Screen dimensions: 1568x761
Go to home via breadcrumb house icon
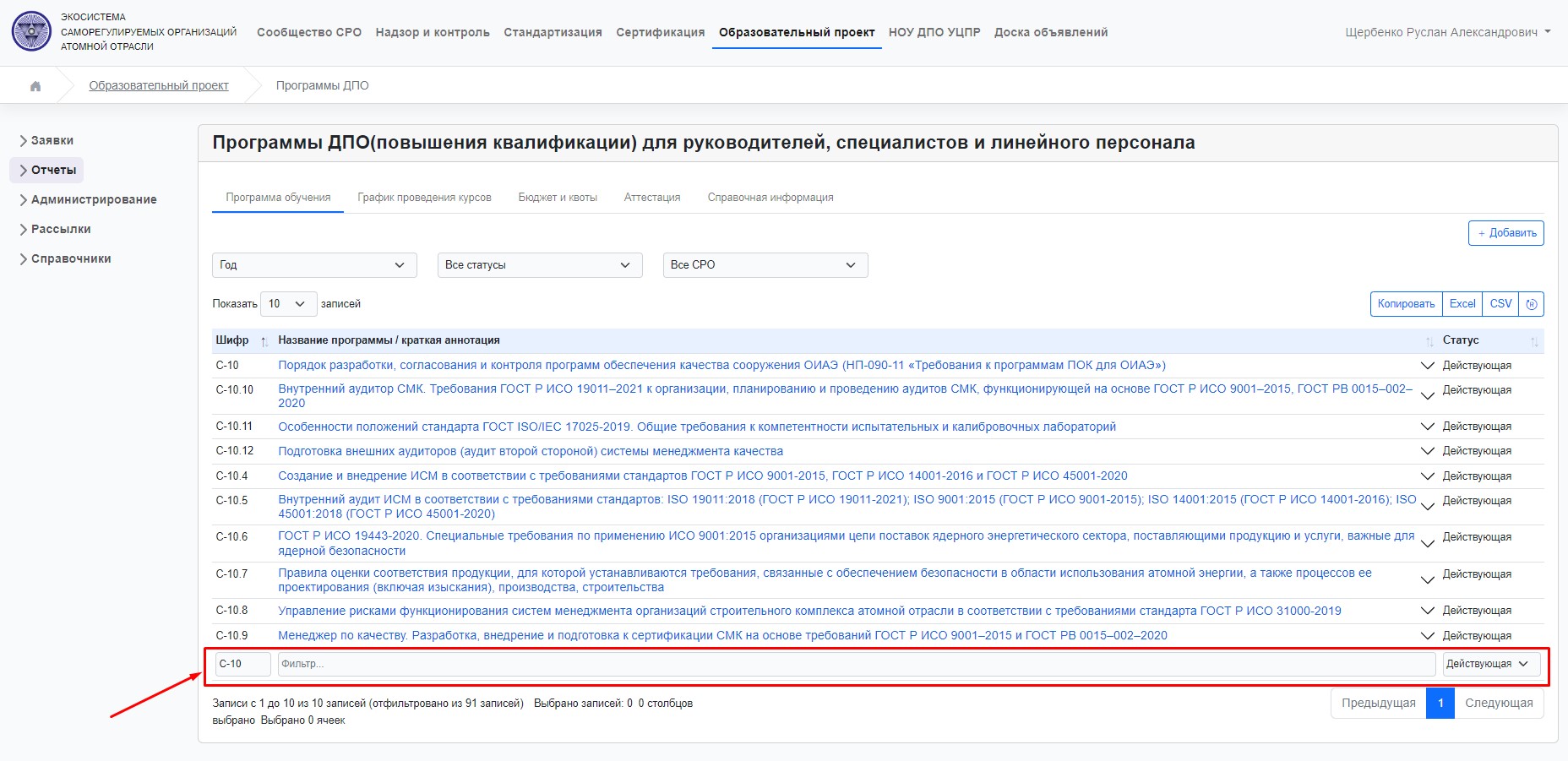[x=35, y=86]
